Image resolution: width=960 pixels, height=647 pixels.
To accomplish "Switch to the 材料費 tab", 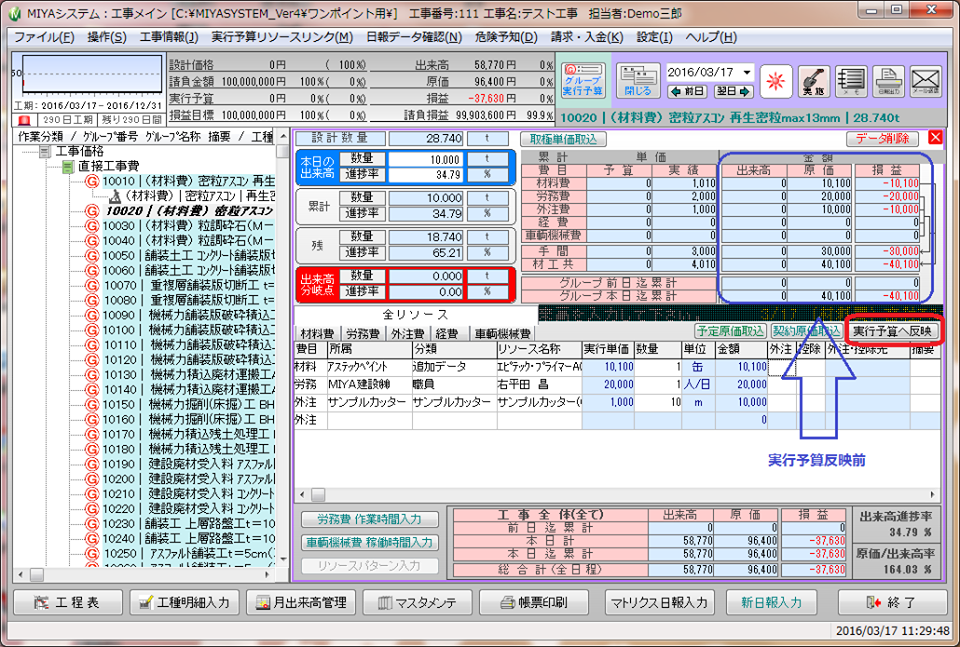I will tap(317, 334).
